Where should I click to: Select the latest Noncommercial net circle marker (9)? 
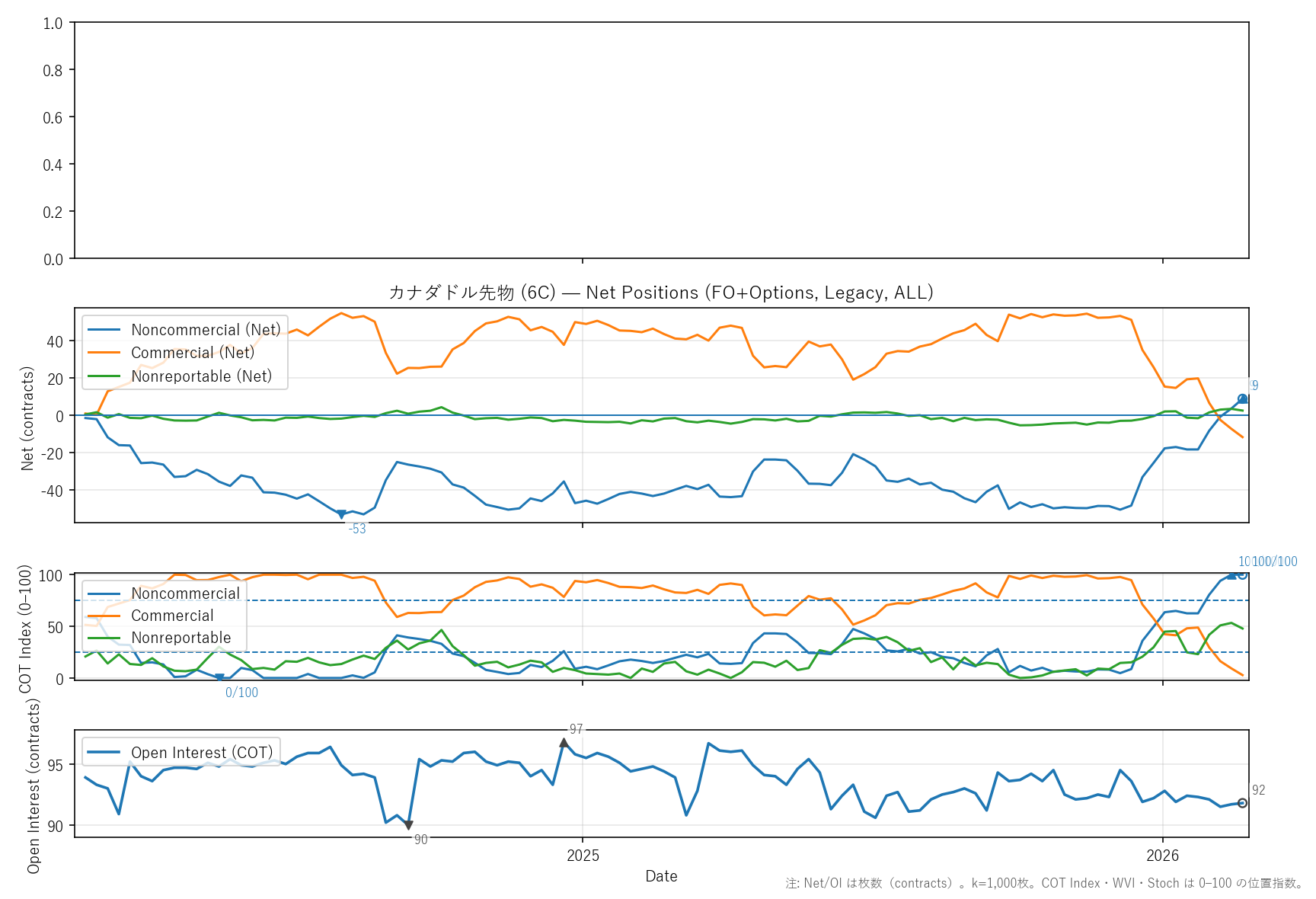[x=1242, y=399]
